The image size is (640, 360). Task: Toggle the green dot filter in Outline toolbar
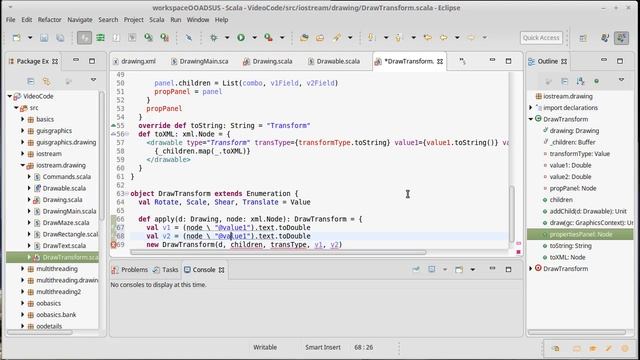(x=597, y=81)
